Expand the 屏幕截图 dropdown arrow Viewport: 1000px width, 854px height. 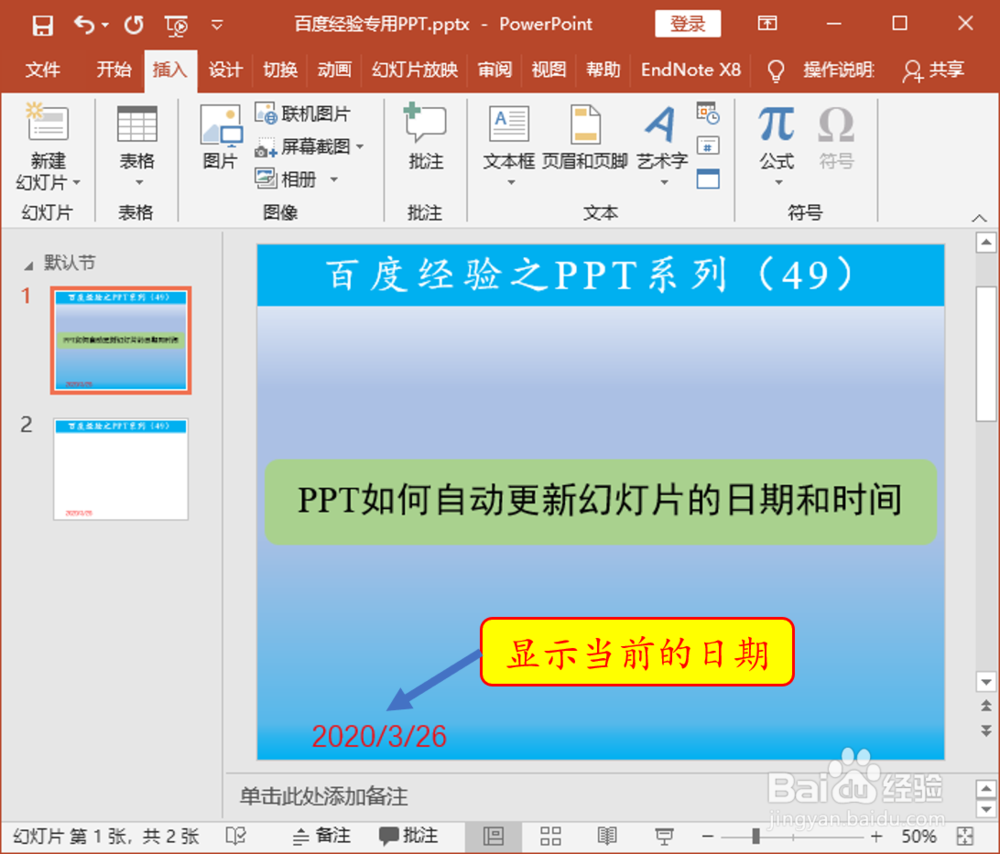pos(360,147)
